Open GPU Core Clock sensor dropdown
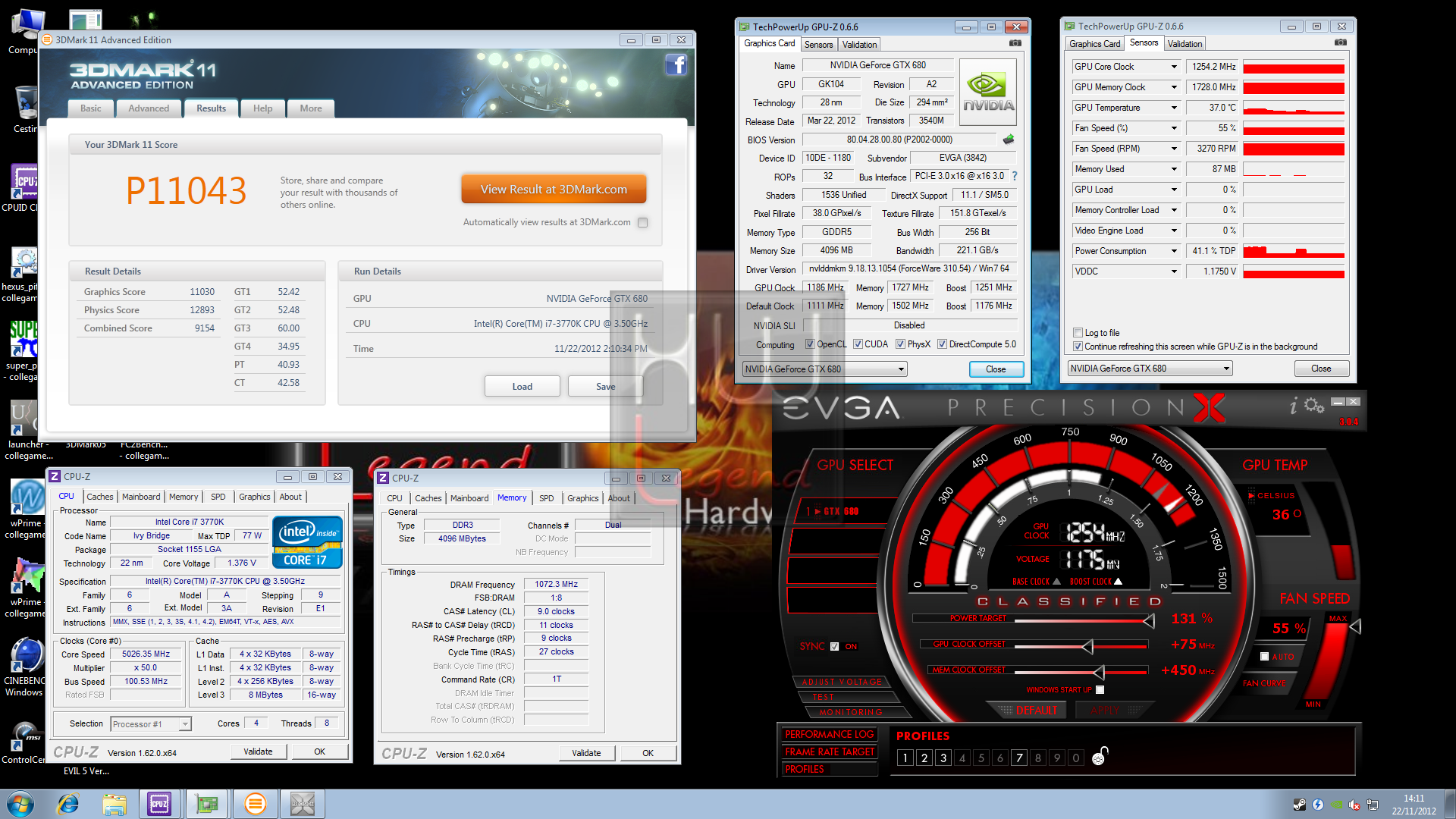 point(1174,67)
